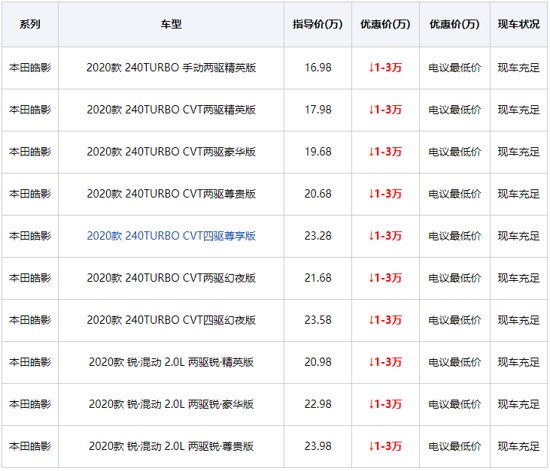Click the 现车状况 column header
The image size is (550, 471).
tap(519, 24)
